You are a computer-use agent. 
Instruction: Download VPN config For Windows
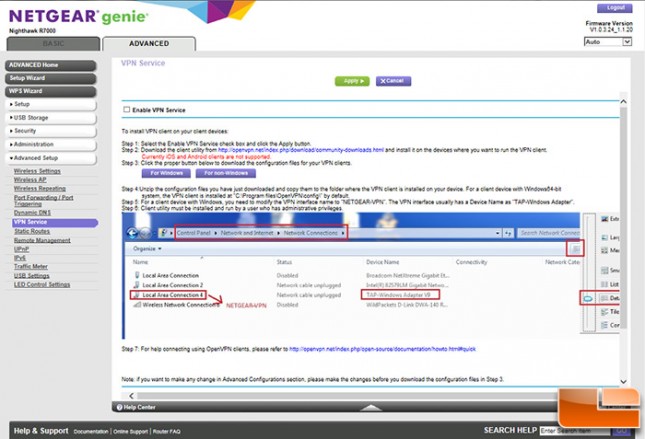pos(169,173)
